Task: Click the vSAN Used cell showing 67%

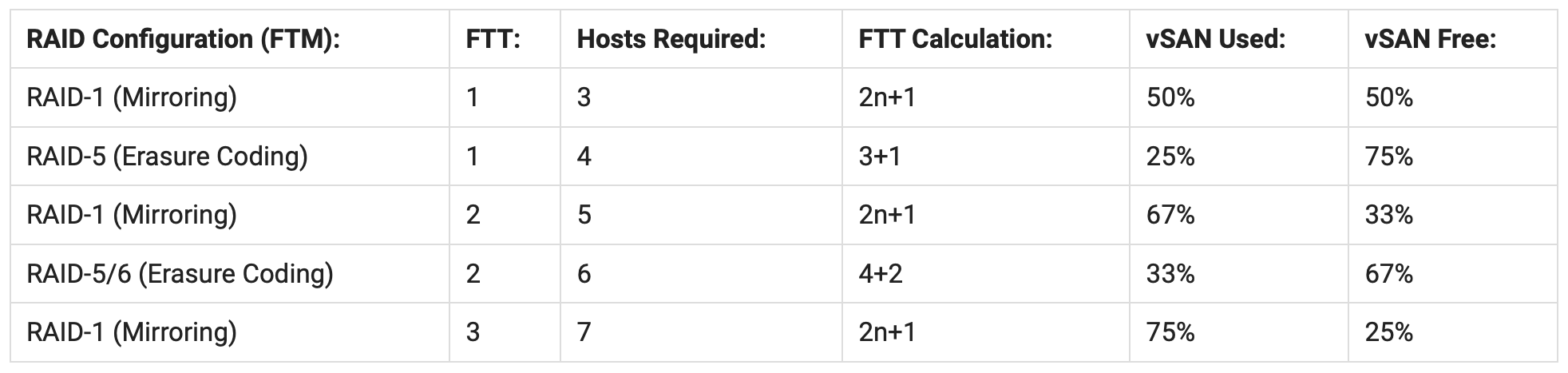Action: 1170,215
